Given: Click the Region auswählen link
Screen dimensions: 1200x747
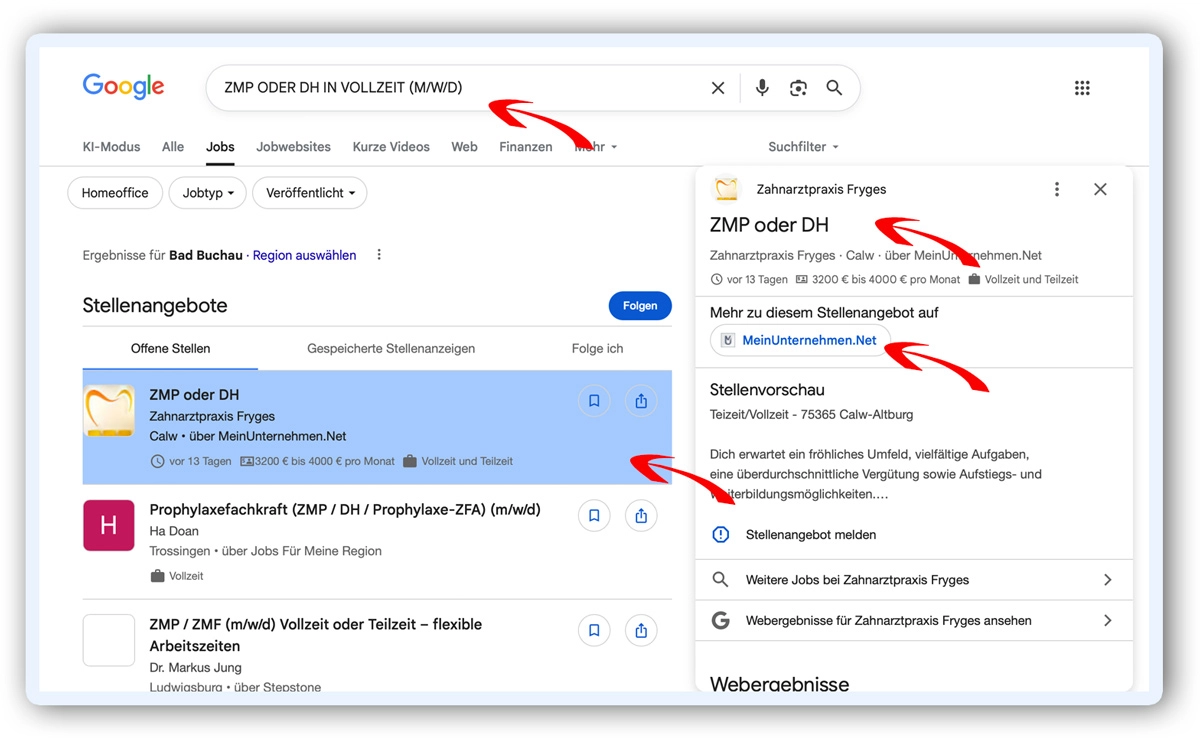Looking at the screenshot, I should click(x=304, y=255).
